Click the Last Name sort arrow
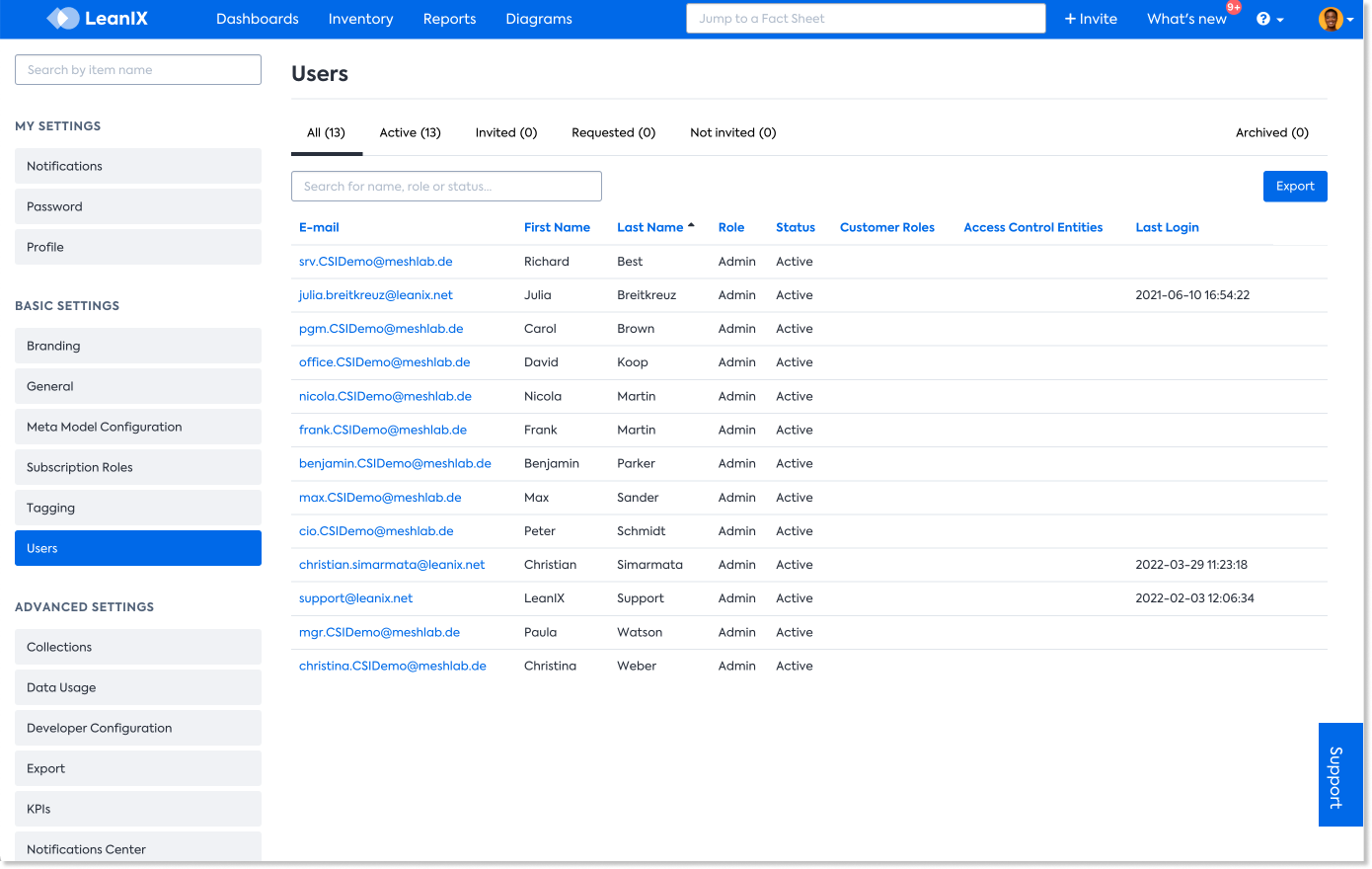The width and height of the screenshot is (1372, 869). 691,226
